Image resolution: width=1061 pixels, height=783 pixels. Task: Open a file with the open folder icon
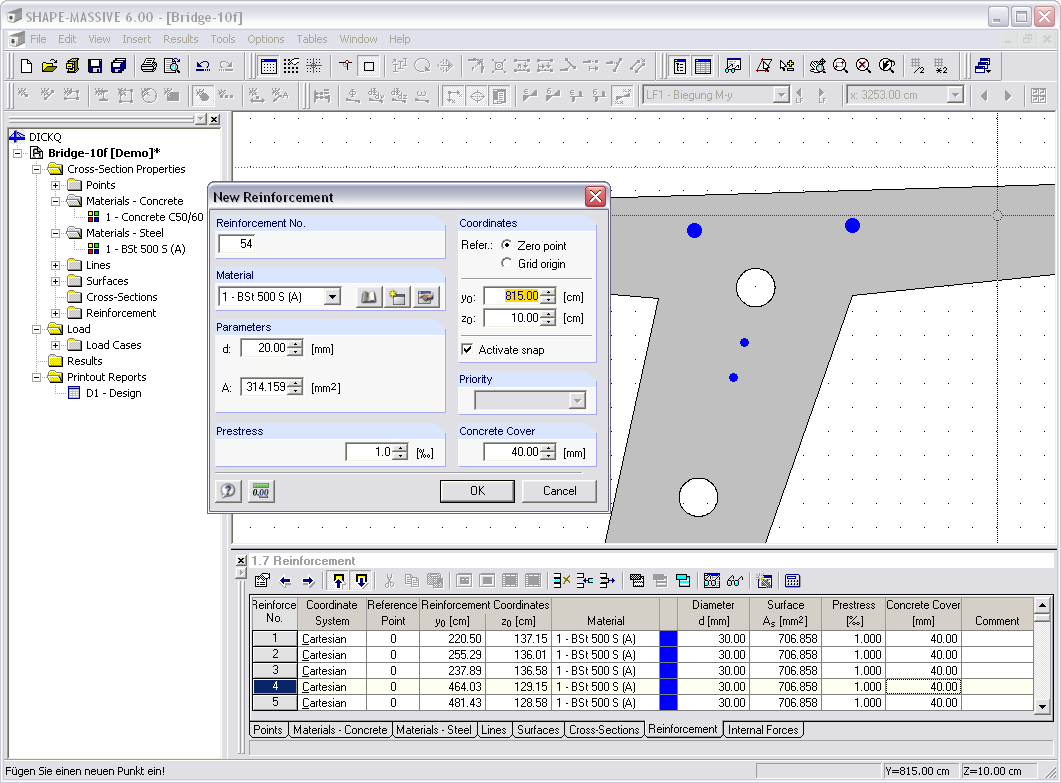[x=49, y=66]
